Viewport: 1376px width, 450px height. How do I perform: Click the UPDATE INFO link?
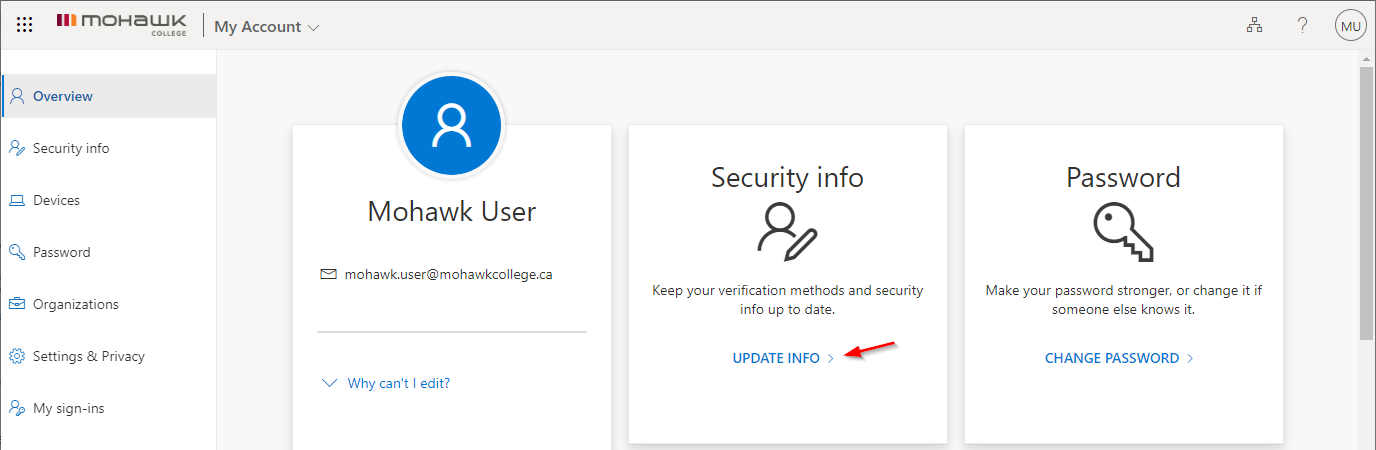(x=776, y=358)
